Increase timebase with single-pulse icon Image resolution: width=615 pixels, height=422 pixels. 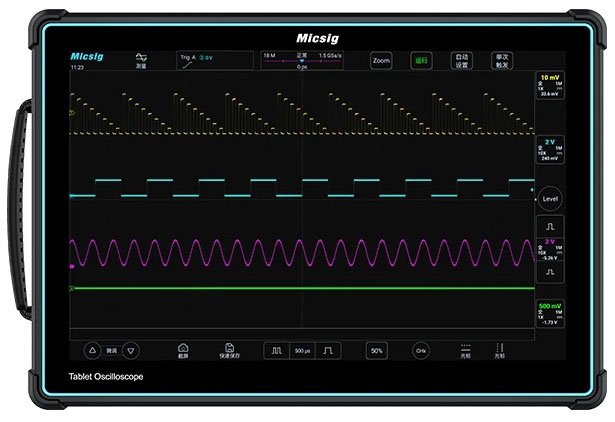[330, 351]
